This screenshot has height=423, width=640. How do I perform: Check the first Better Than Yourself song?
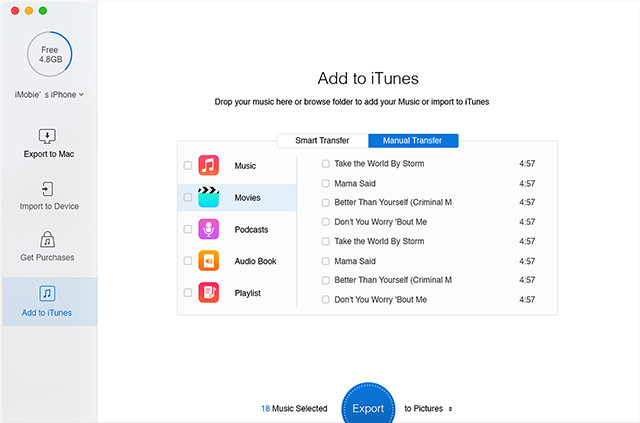pos(326,203)
